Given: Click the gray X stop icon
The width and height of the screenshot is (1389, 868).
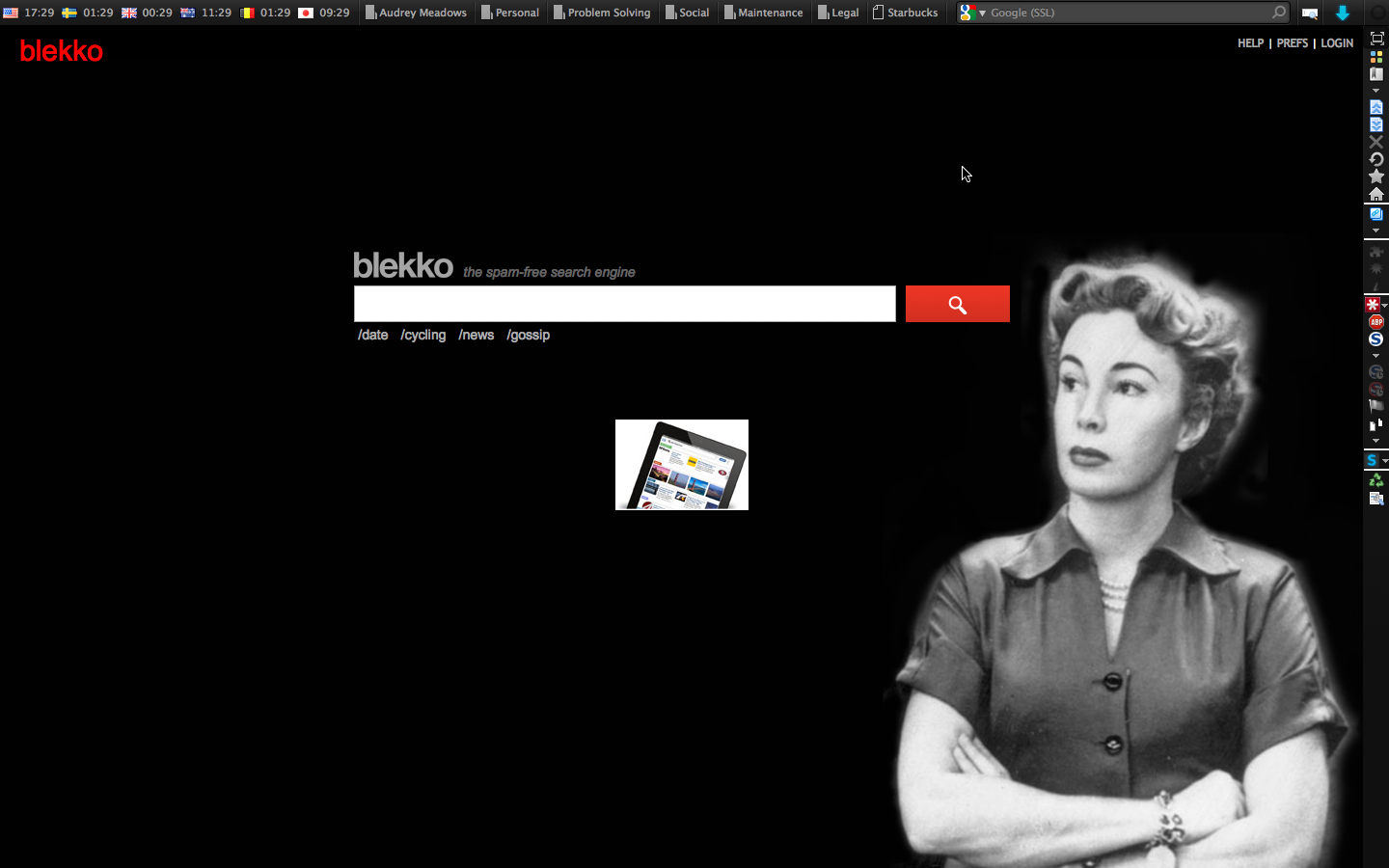Looking at the screenshot, I should [1376, 142].
